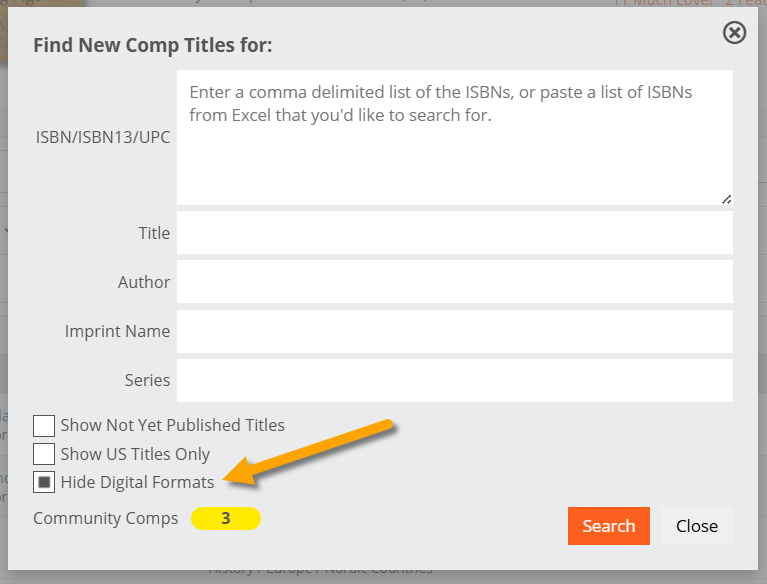
Task: Run the orange Search button
Action: pyautogui.click(x=609, y=526)
